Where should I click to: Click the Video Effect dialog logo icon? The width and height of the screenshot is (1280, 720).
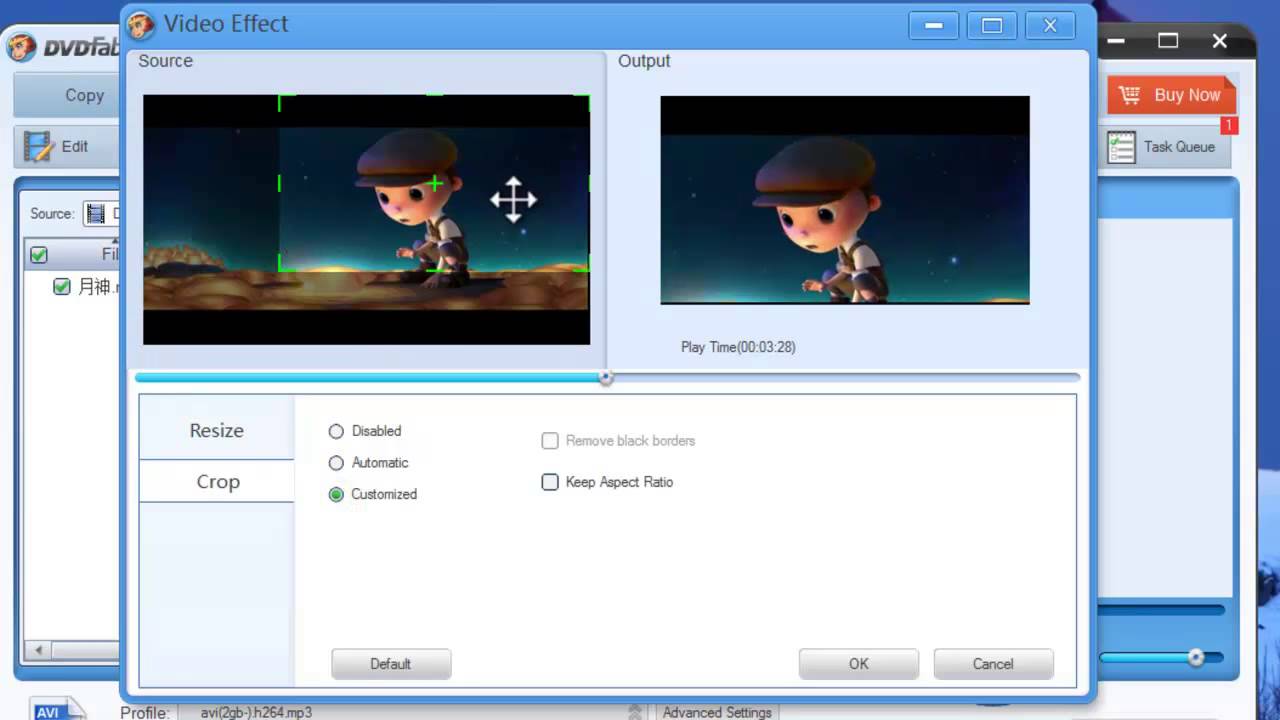[141, 24]
